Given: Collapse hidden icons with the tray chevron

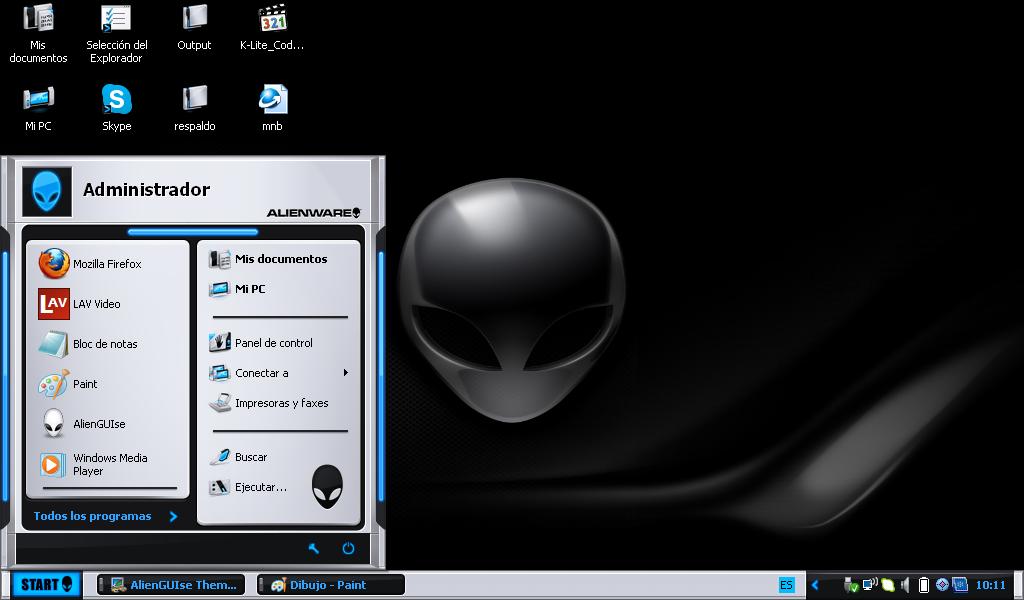Looking at the screenshot, I should (x=815, y=583).
